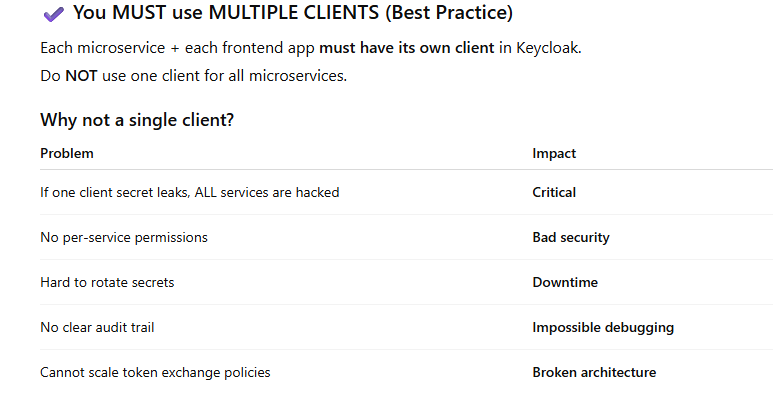Select the "No clear audit trail" cell
Viewport: 773px width, 408px height.
click(97, 327)
